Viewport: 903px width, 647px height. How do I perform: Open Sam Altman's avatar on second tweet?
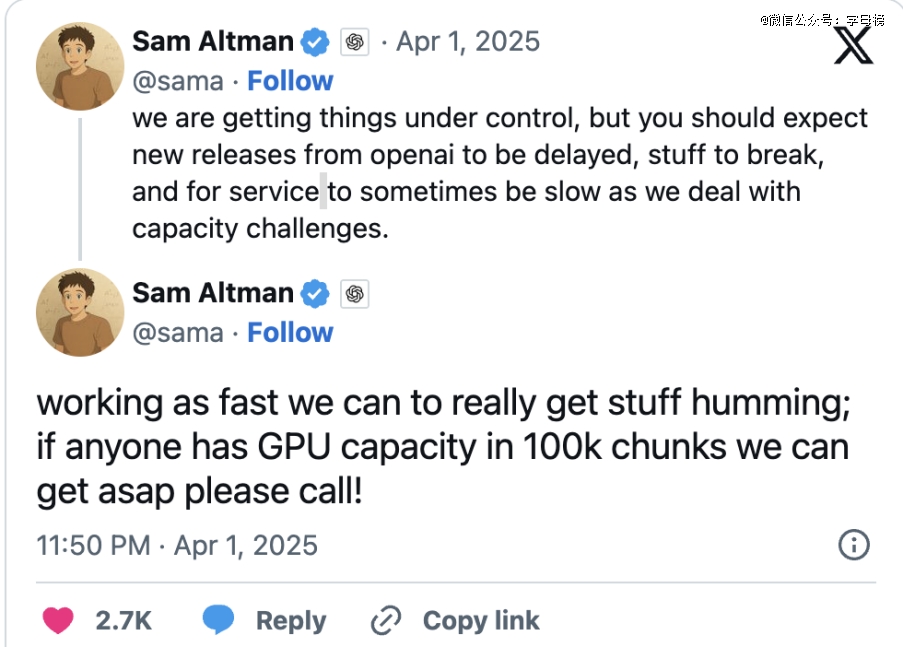(x=80, y=312)
